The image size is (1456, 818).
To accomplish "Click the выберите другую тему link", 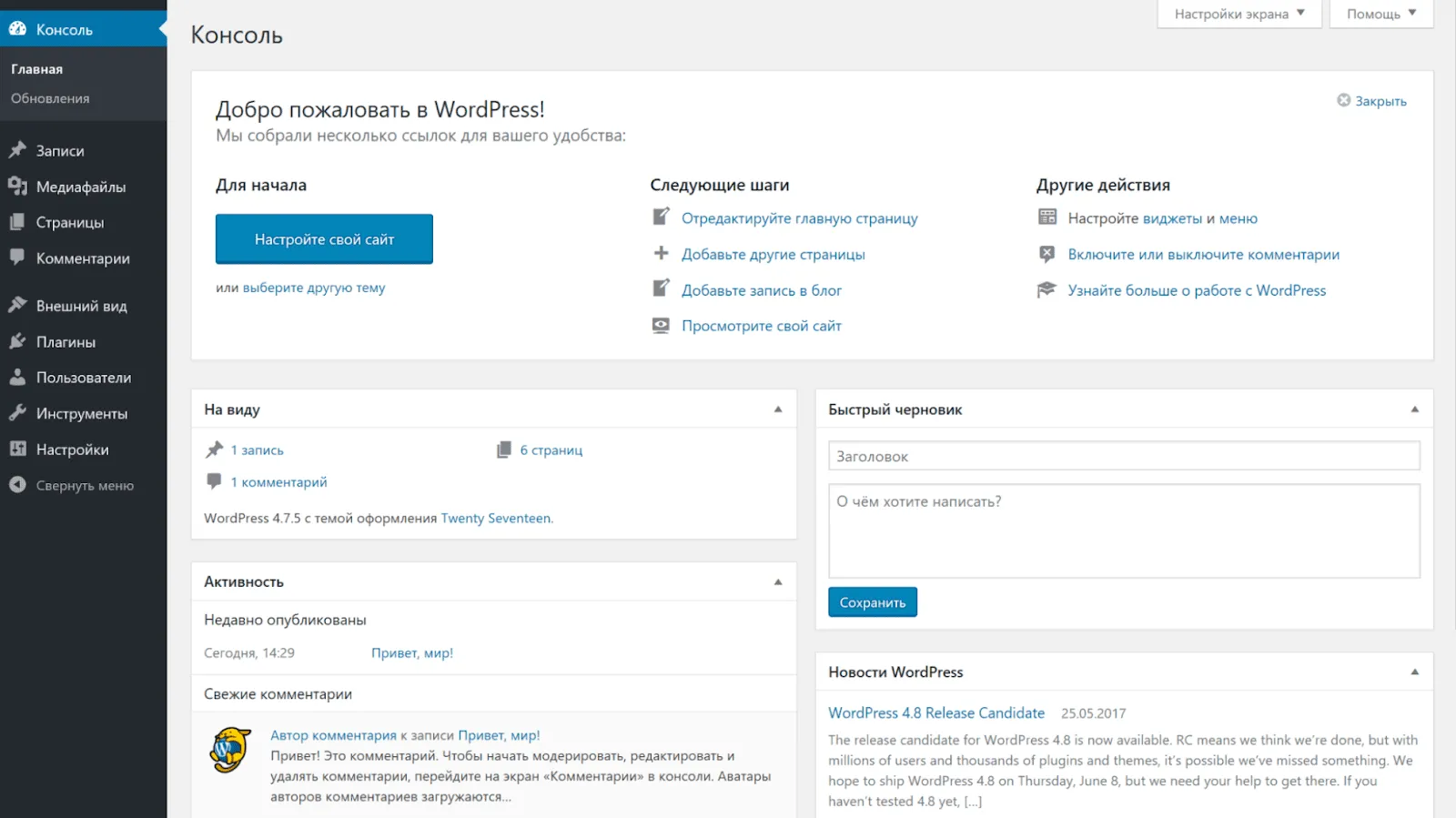I will pos(314,288).
